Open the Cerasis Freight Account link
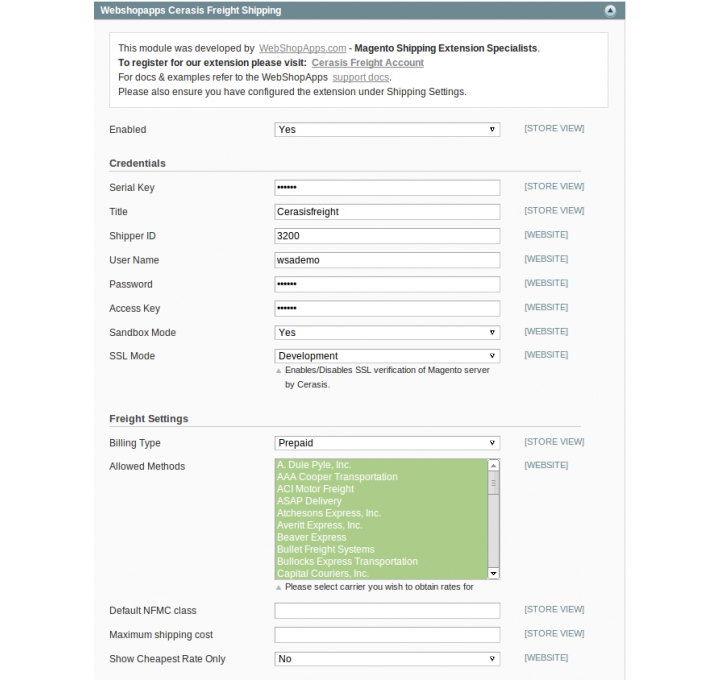Screen dimensions: 725x680 pyautogui.click(x=368, y=63)
